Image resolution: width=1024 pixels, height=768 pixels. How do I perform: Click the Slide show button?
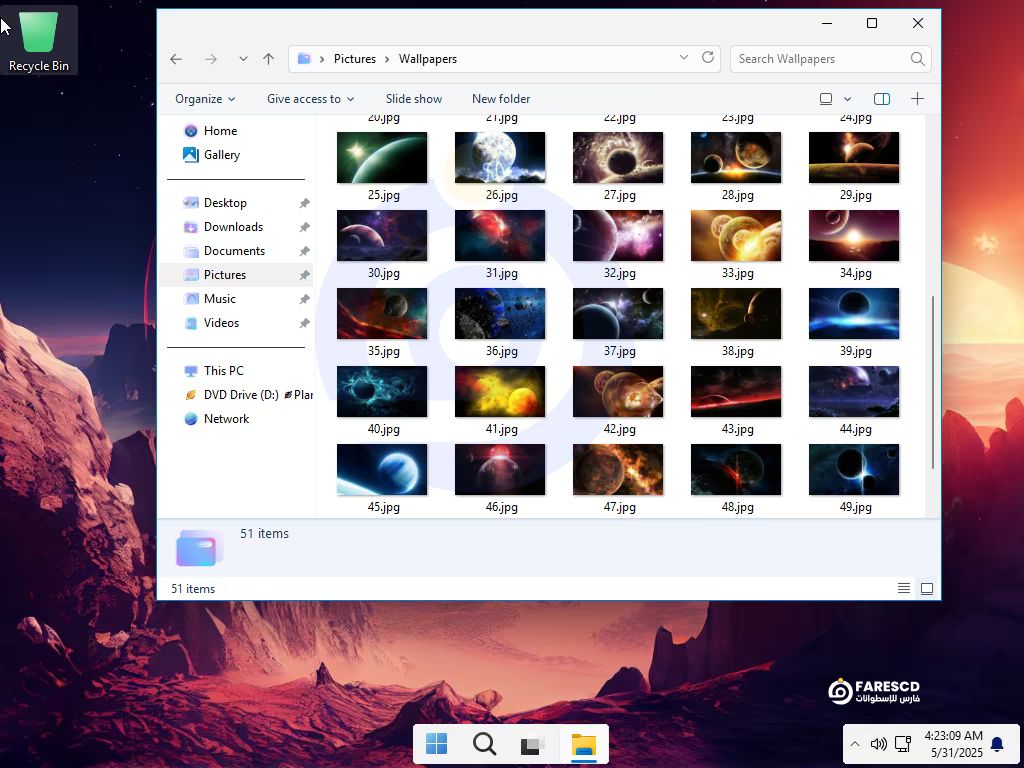pos(414,99)
